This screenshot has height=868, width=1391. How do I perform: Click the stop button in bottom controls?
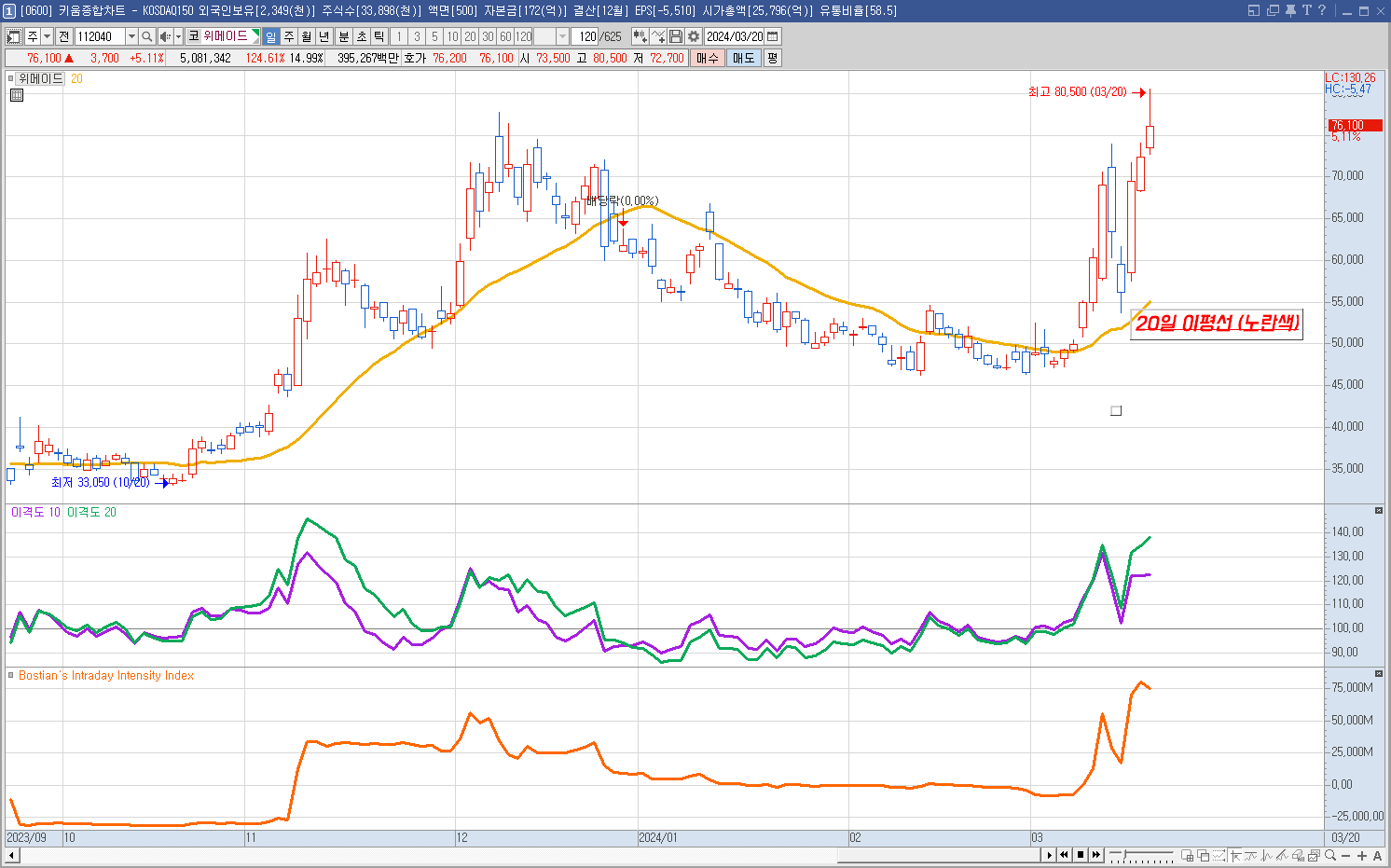pos(1081,855)
